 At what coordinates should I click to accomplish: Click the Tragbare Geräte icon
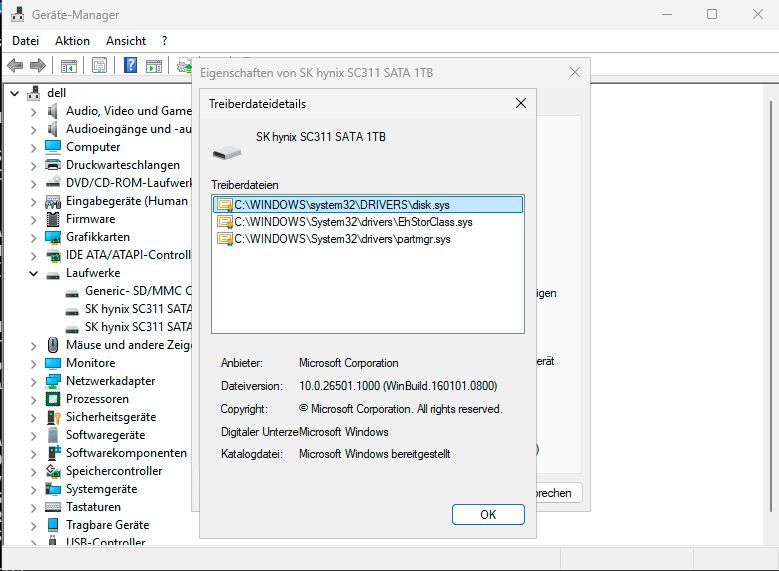point(53,525)
